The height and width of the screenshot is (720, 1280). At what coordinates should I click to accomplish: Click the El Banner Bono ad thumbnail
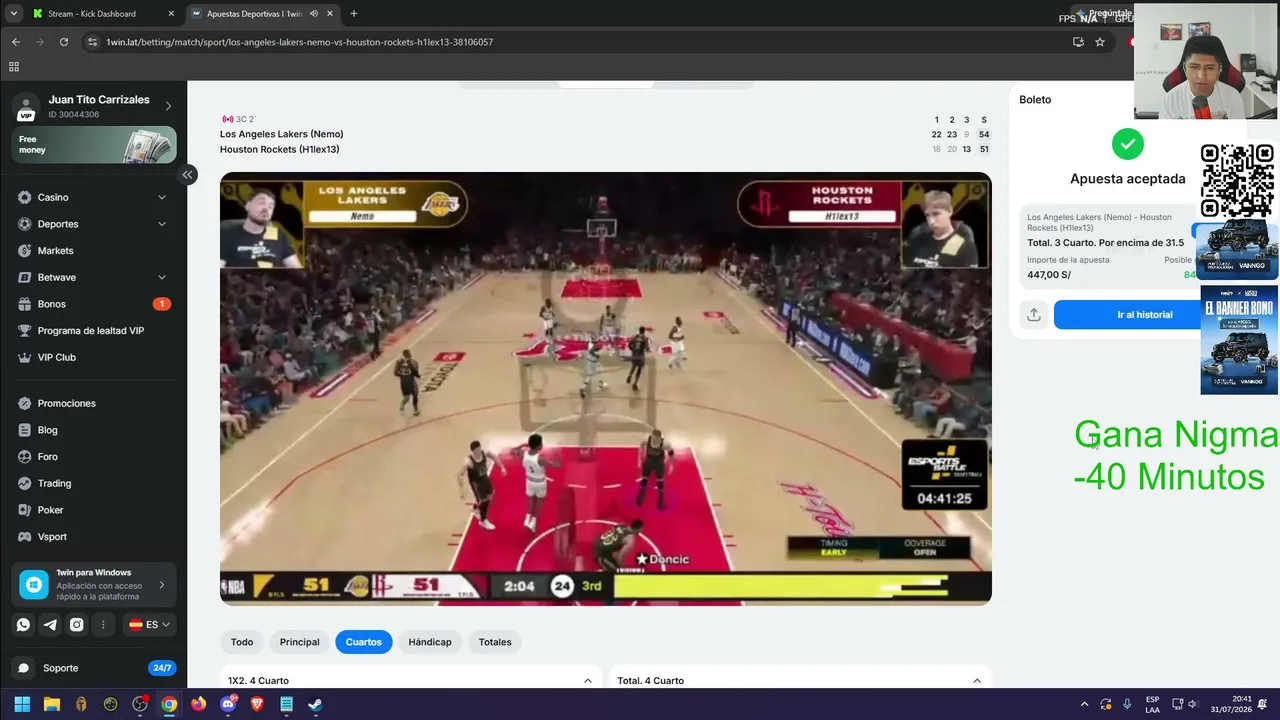pos(1239,340)
